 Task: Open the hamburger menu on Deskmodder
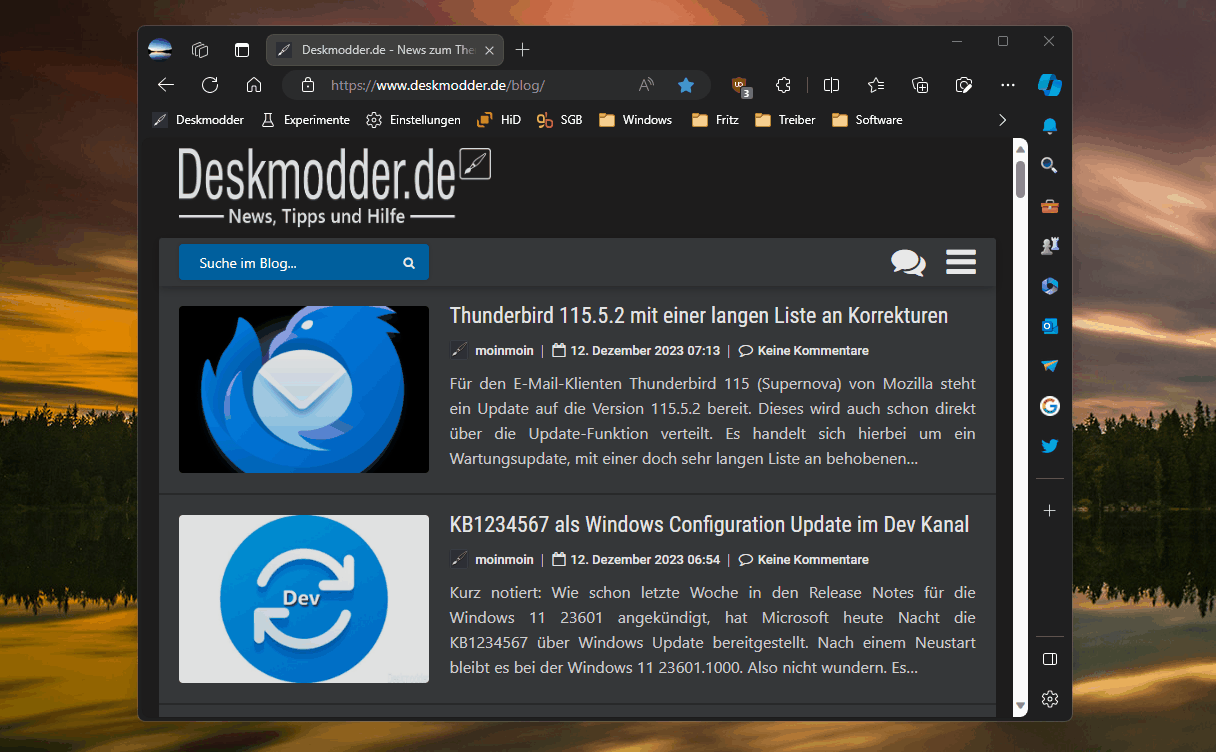pos(961,262)
